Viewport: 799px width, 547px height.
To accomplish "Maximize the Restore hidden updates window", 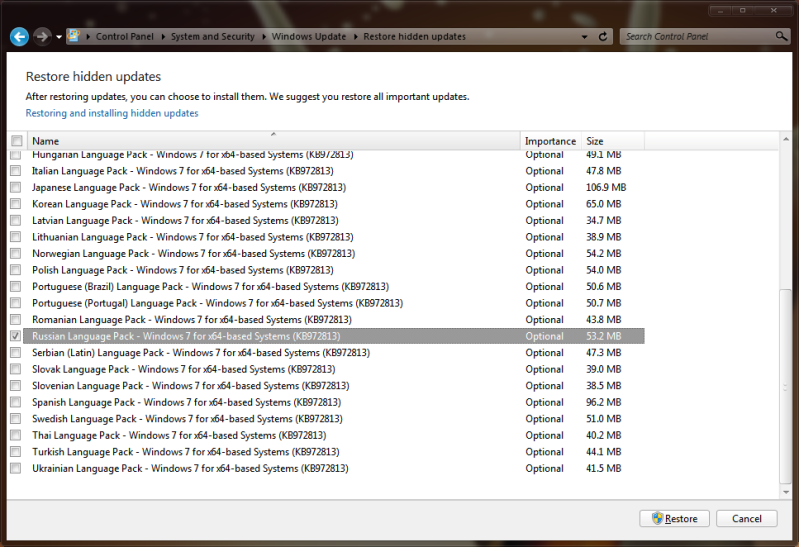I will tap(742, 10).
